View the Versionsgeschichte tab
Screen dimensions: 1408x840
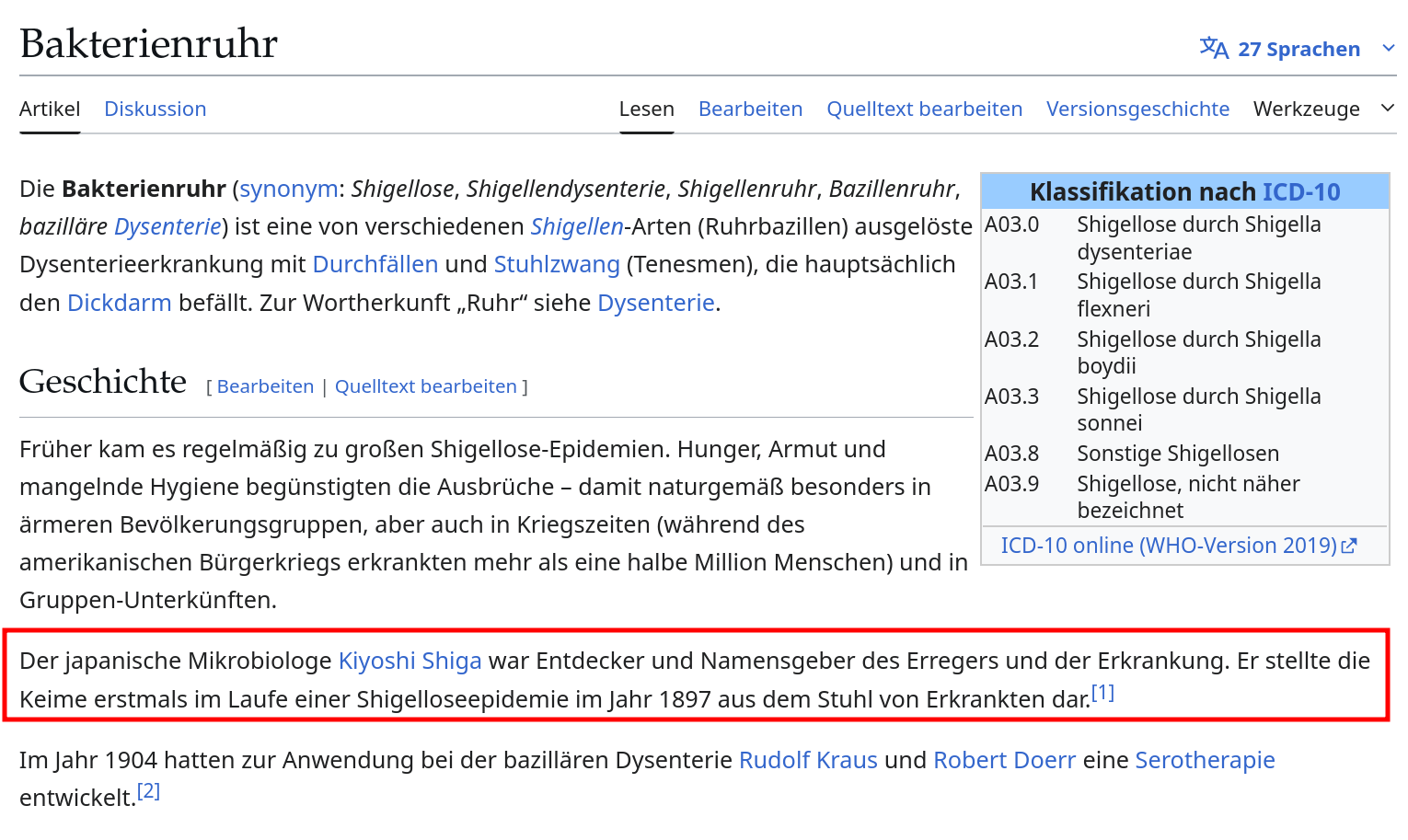tap(1138, 109)
